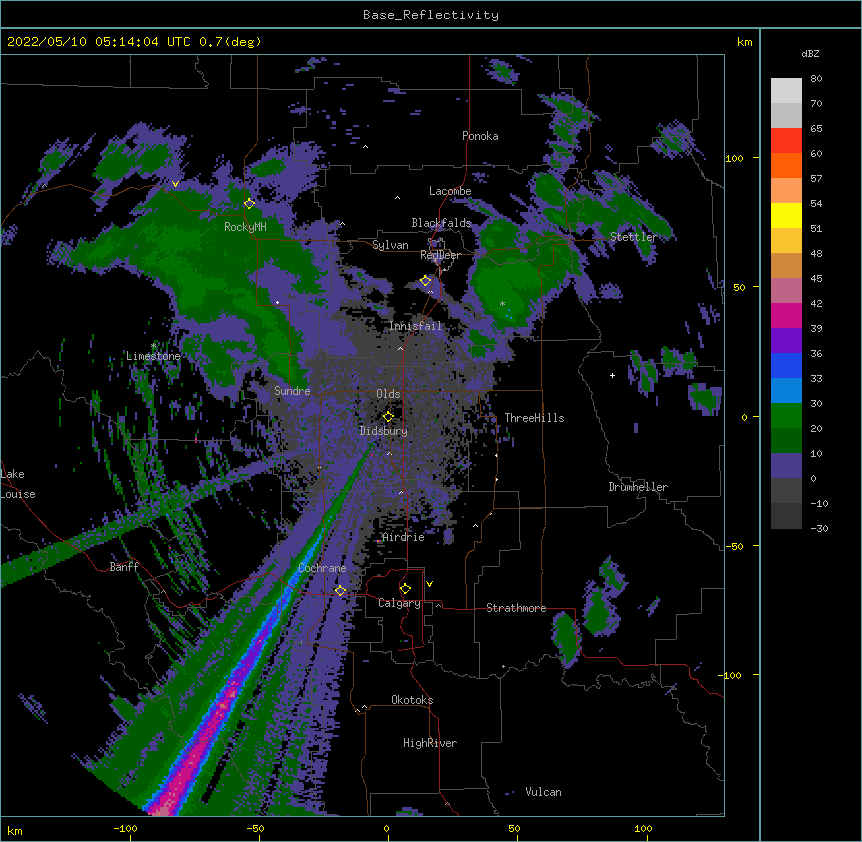Click the Lacombe city label
This screenshot has width=862, height=842.
click(x=450, y=191)
